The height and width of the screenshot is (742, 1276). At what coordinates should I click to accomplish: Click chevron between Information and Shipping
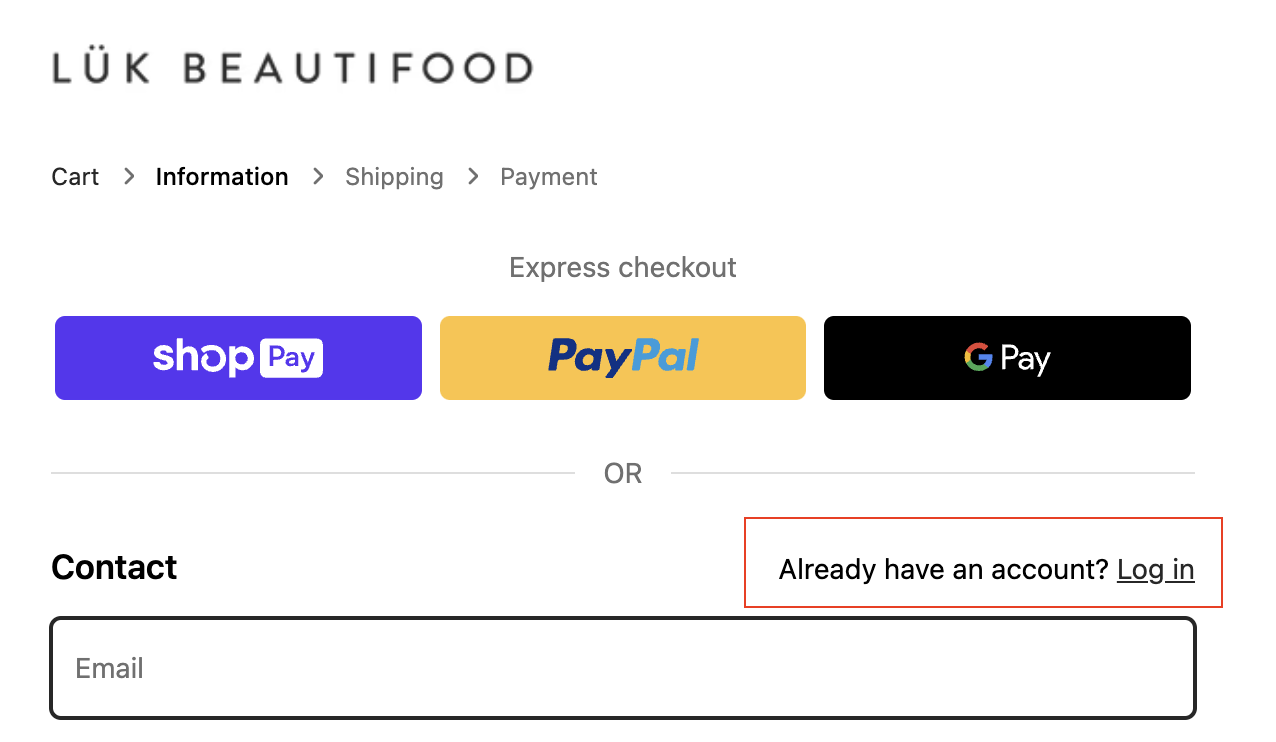[x=318, y=177]
